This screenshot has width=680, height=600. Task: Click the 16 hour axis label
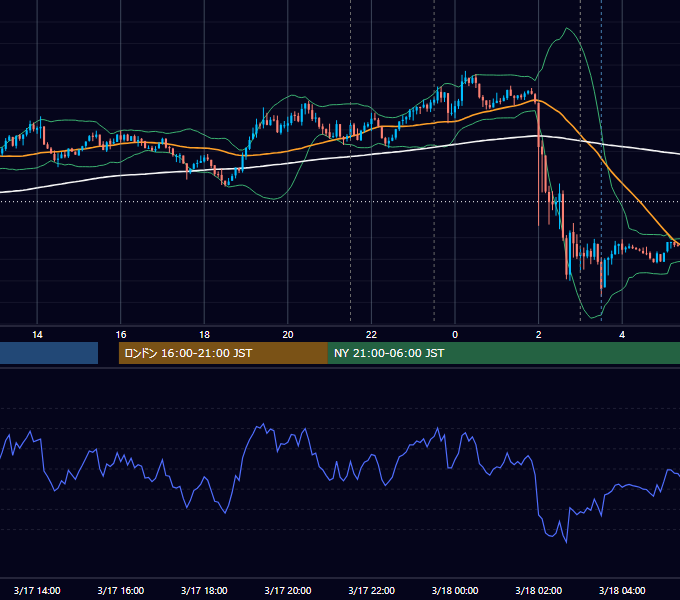(x=121, y=335)
